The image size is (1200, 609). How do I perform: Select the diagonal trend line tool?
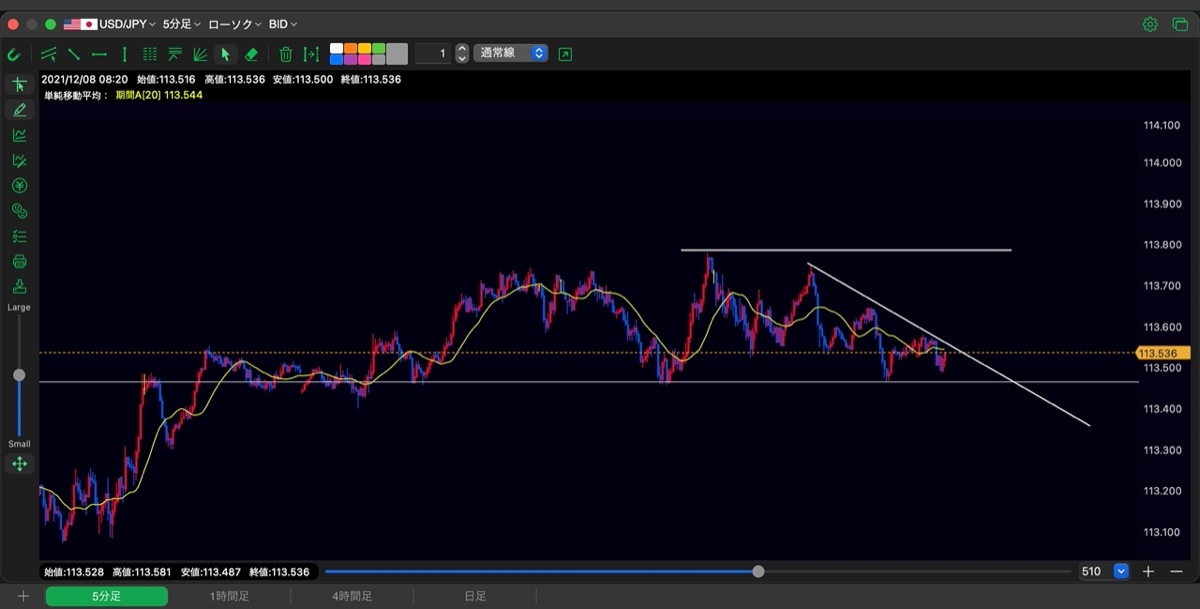tap(74, 54)
